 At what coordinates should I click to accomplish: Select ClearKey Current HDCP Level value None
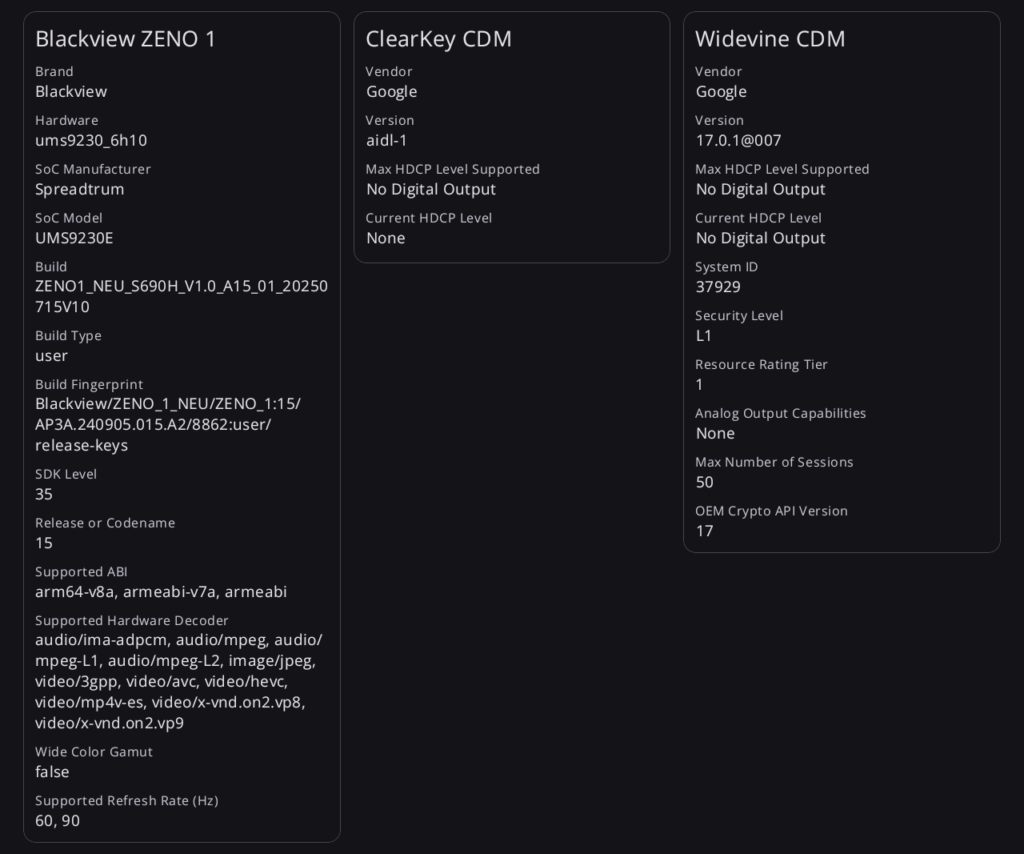(x=385, y=238)
